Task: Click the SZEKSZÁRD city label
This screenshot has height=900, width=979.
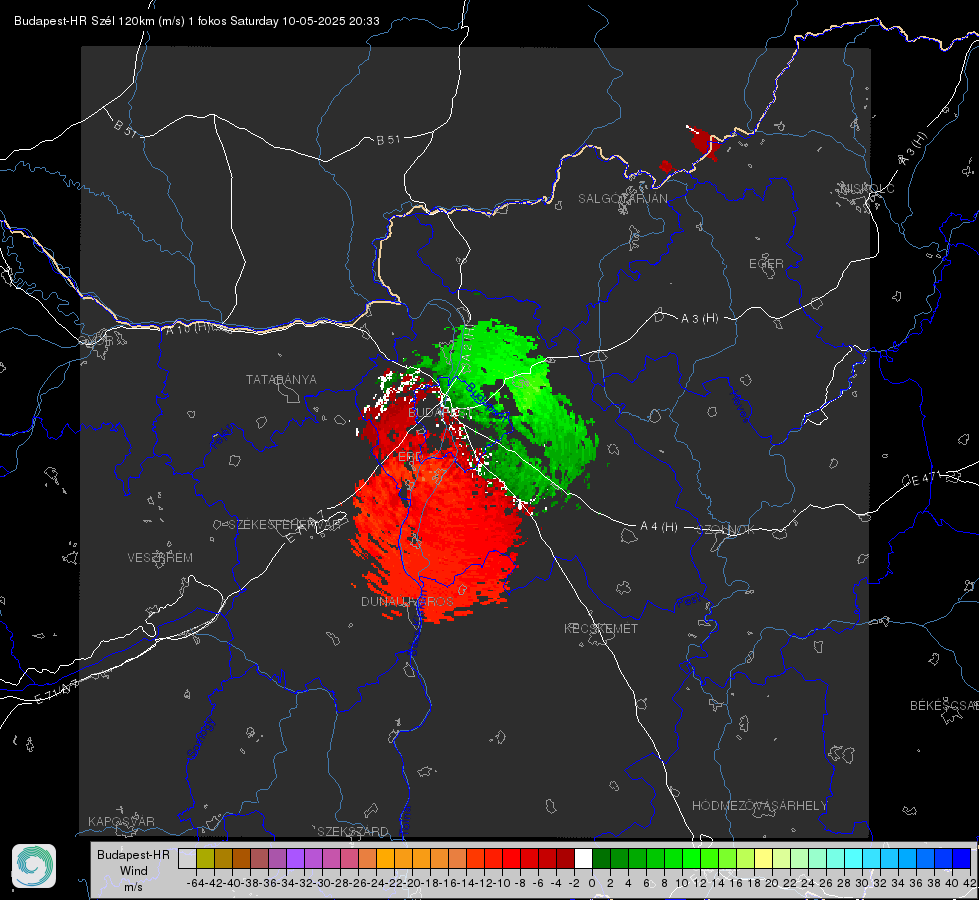Action: pyautogui.click(x=353, y=831)
